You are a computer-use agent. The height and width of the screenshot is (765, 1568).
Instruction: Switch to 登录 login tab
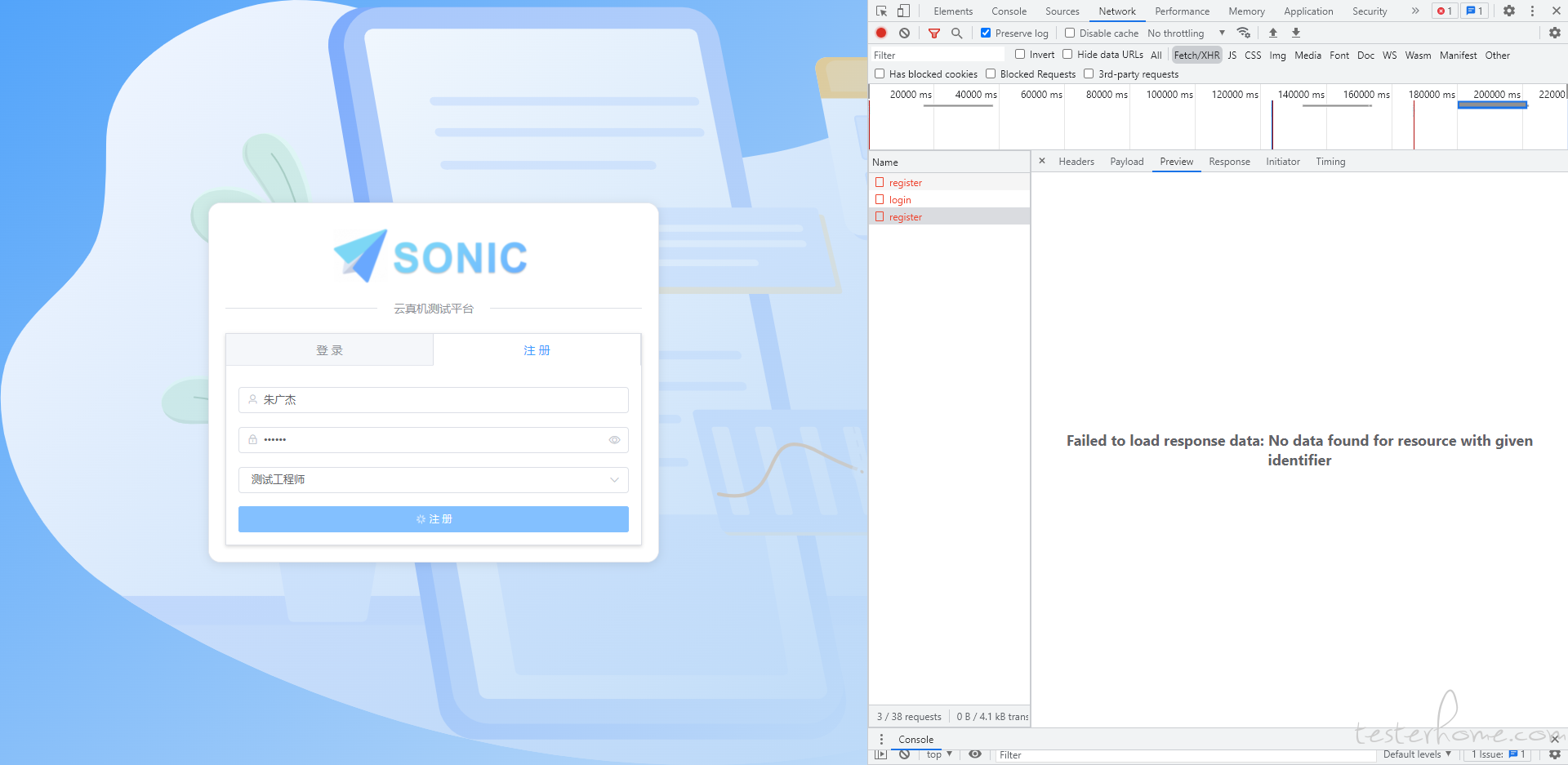pyautogui.click(x=329, y=350)
